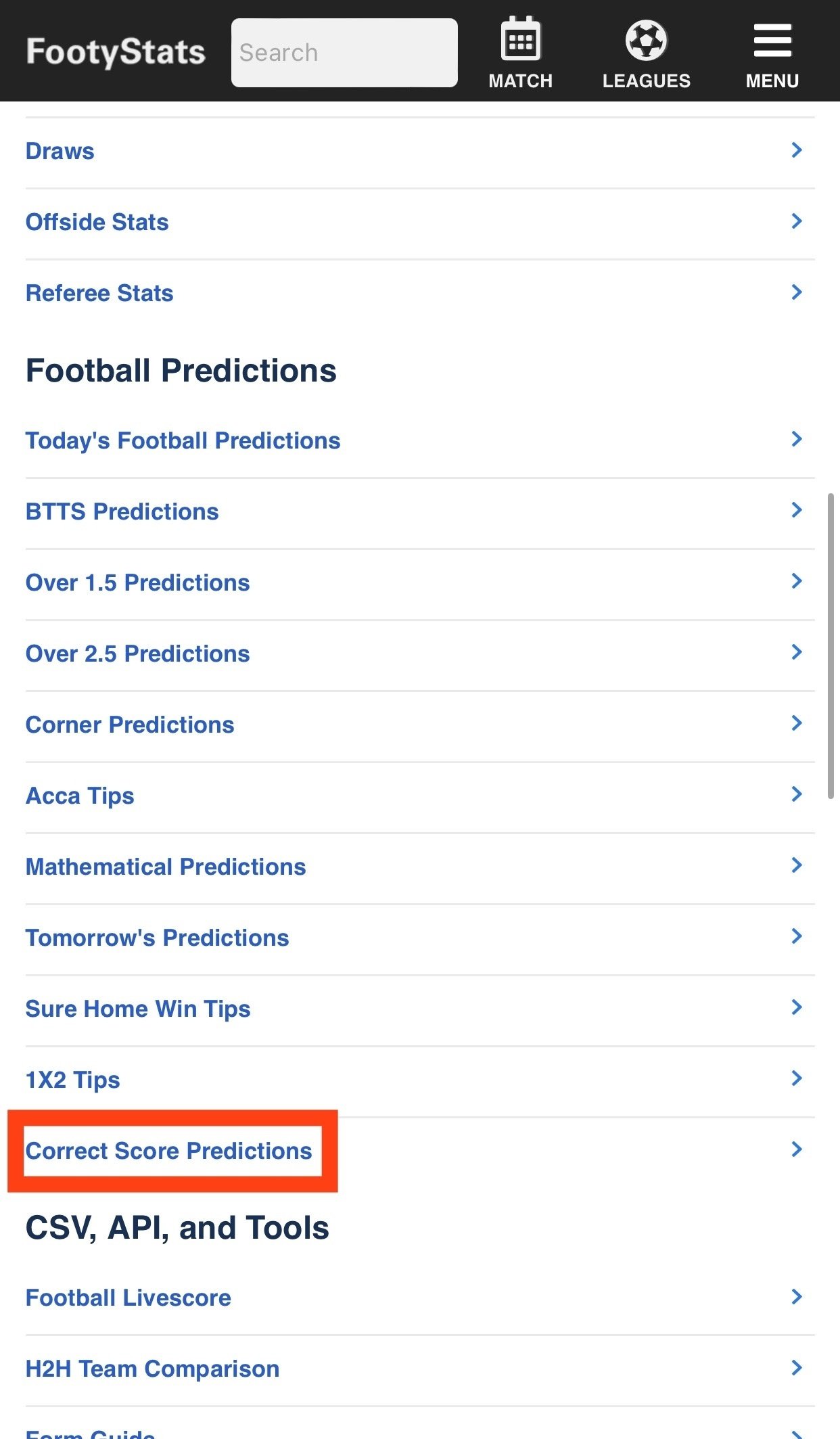Image resolution: width=840 pixels, height=1439 pixels.
Task: Open the Correct Score Predictions link
Action: 169,1151
